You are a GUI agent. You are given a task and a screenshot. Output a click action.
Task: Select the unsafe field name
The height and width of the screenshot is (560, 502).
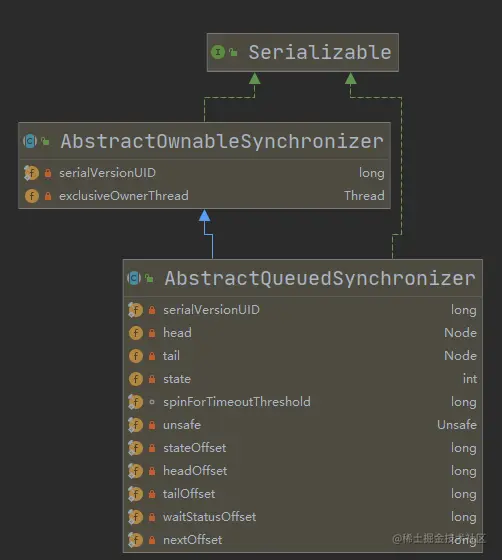coord(182,425)
